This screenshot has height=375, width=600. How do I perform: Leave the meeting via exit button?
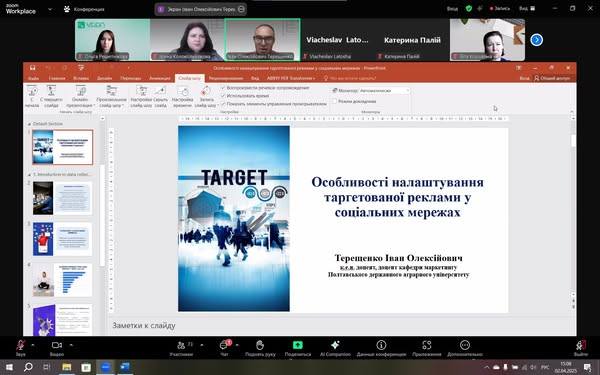tap(581, 347)
